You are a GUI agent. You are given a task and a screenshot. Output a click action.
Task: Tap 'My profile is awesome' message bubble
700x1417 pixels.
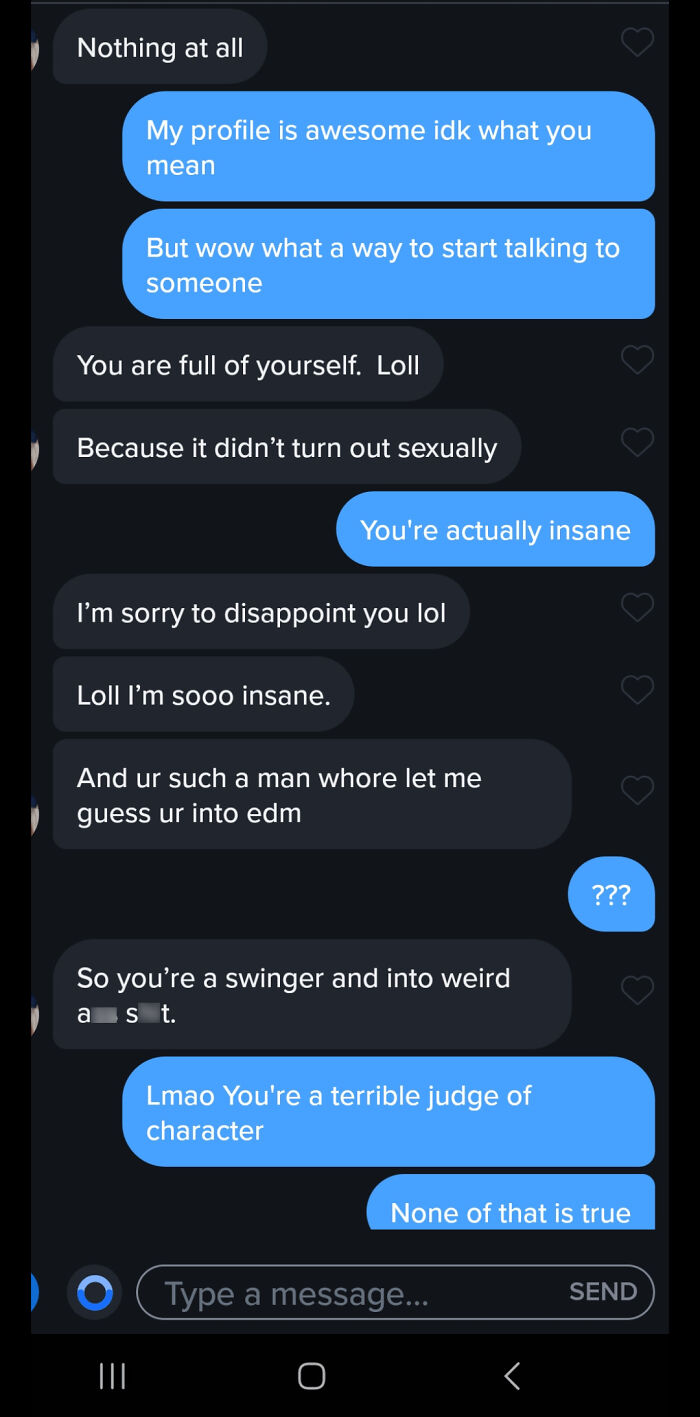click(388, 147)
